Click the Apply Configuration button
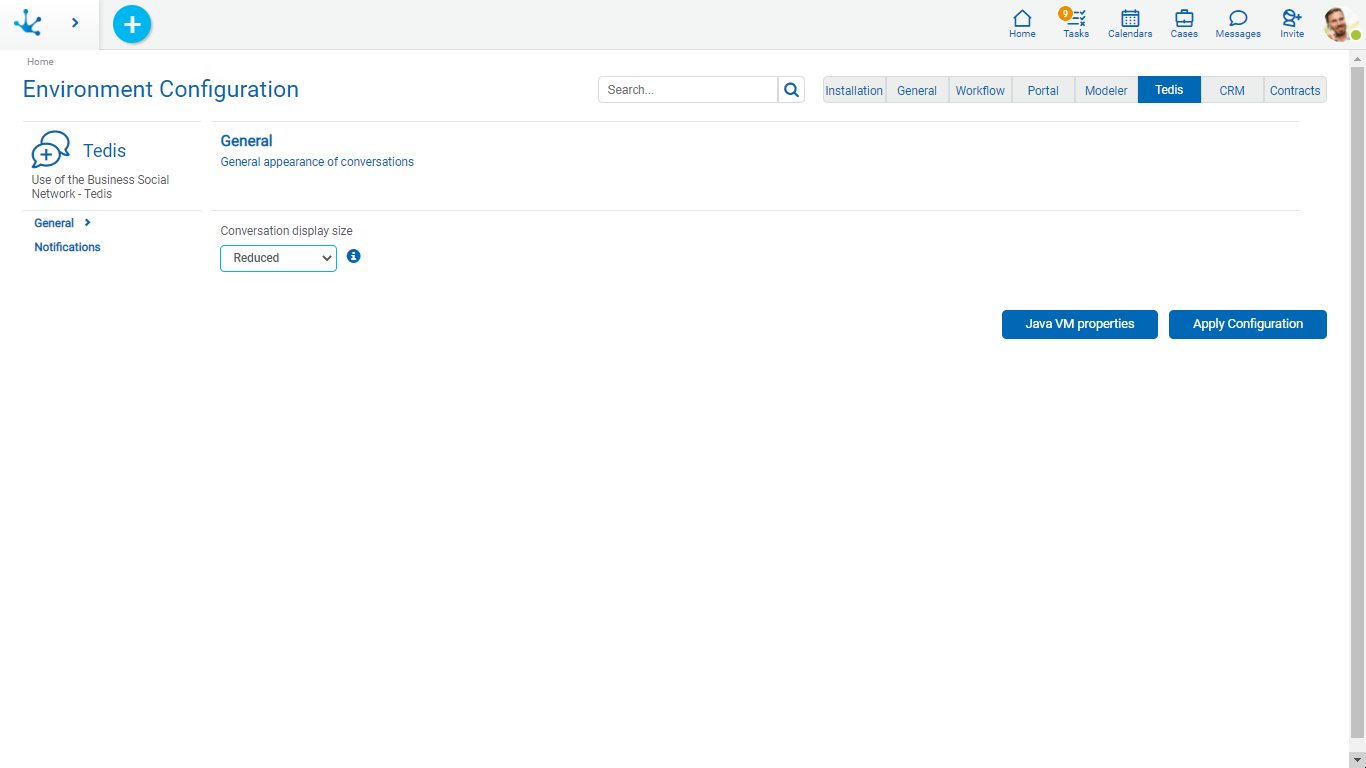This screenshot has height=768, width=1366. pos(1247,324)
